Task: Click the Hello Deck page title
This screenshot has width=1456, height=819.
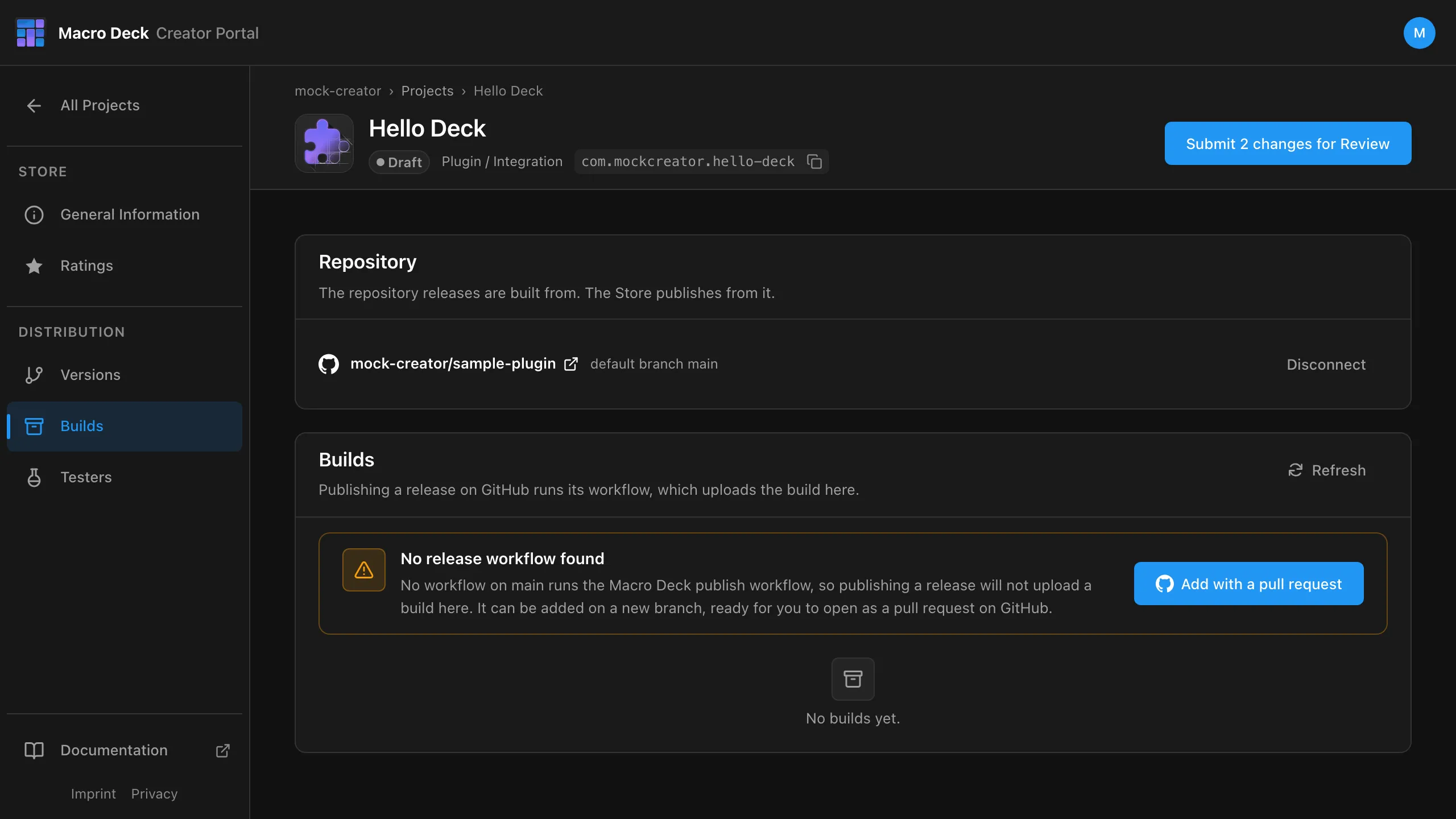Action: pyautogui.click(x=427, y=129)
